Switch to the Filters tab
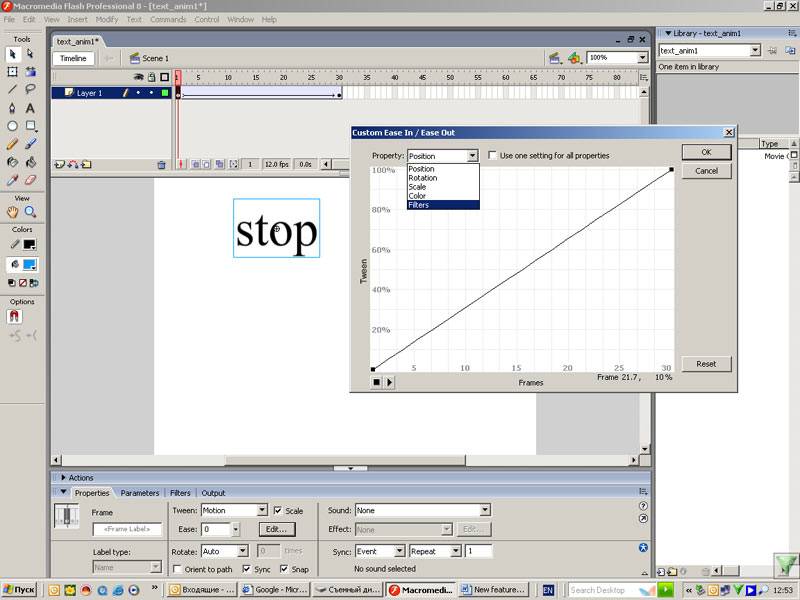 pos(180,493)
